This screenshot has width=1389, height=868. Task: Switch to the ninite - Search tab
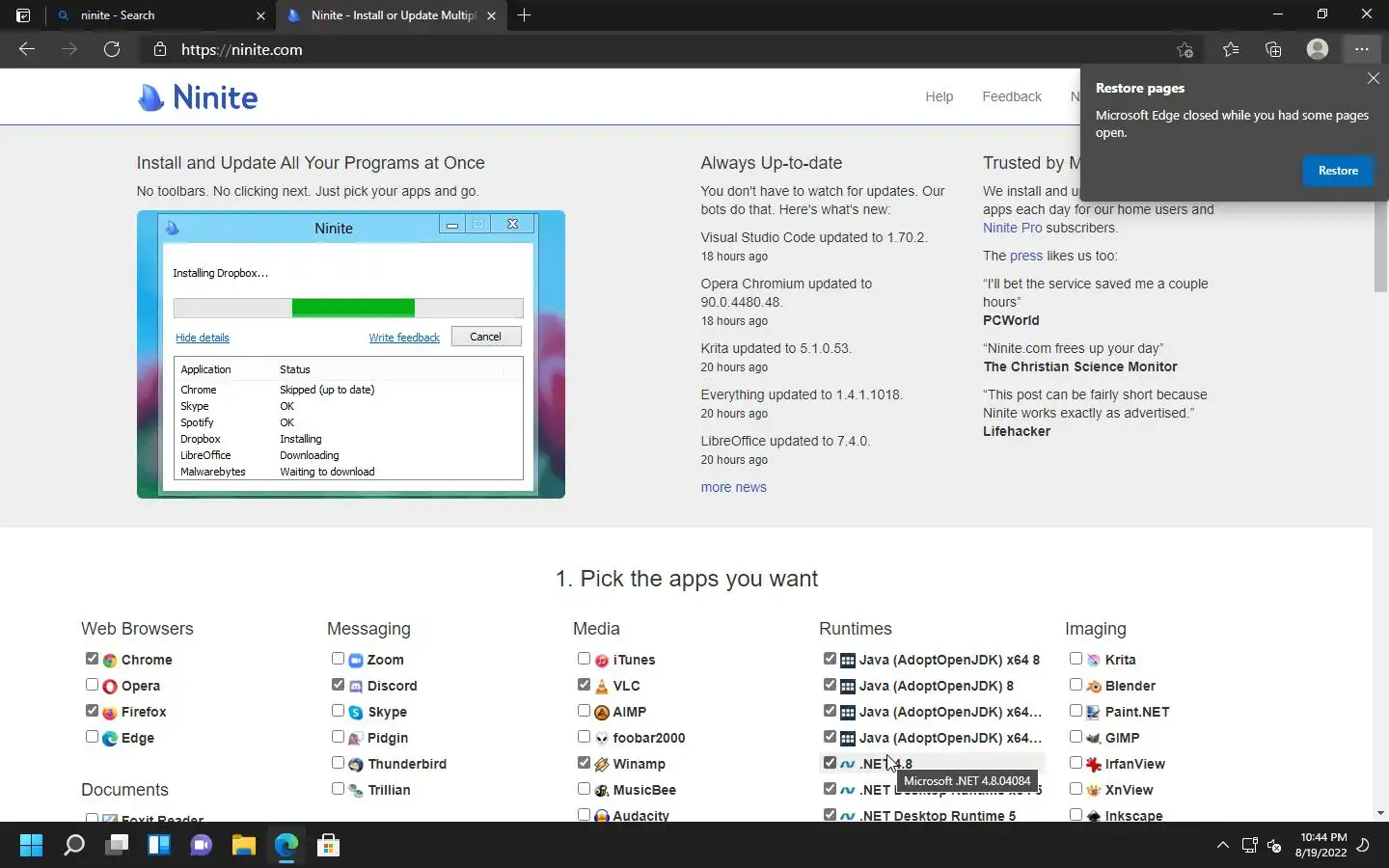coord(160,15)
